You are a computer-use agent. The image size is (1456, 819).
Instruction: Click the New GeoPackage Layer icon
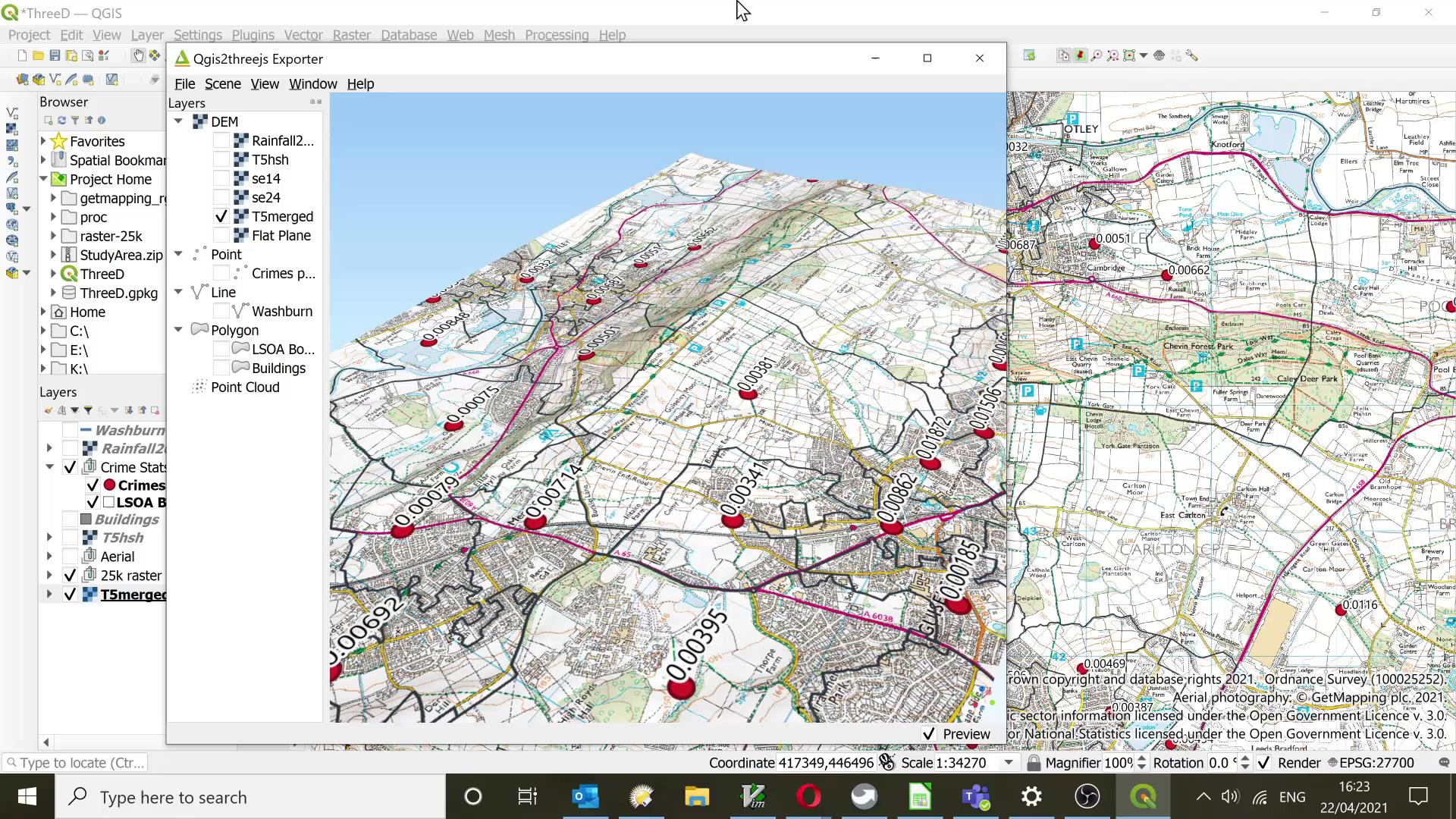(39, 79)
